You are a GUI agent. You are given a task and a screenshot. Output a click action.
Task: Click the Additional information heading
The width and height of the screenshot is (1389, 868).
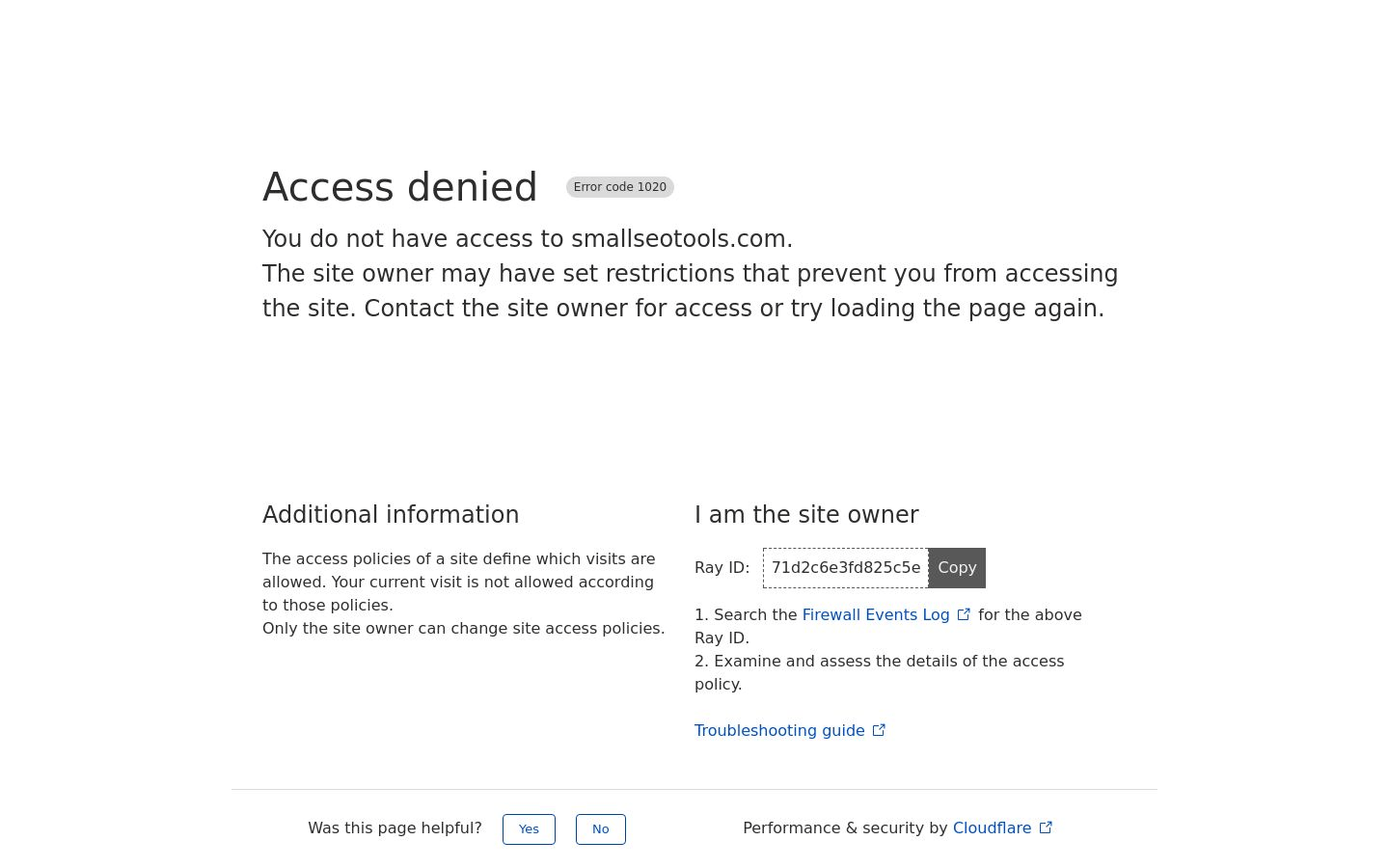tap(391, 515)
